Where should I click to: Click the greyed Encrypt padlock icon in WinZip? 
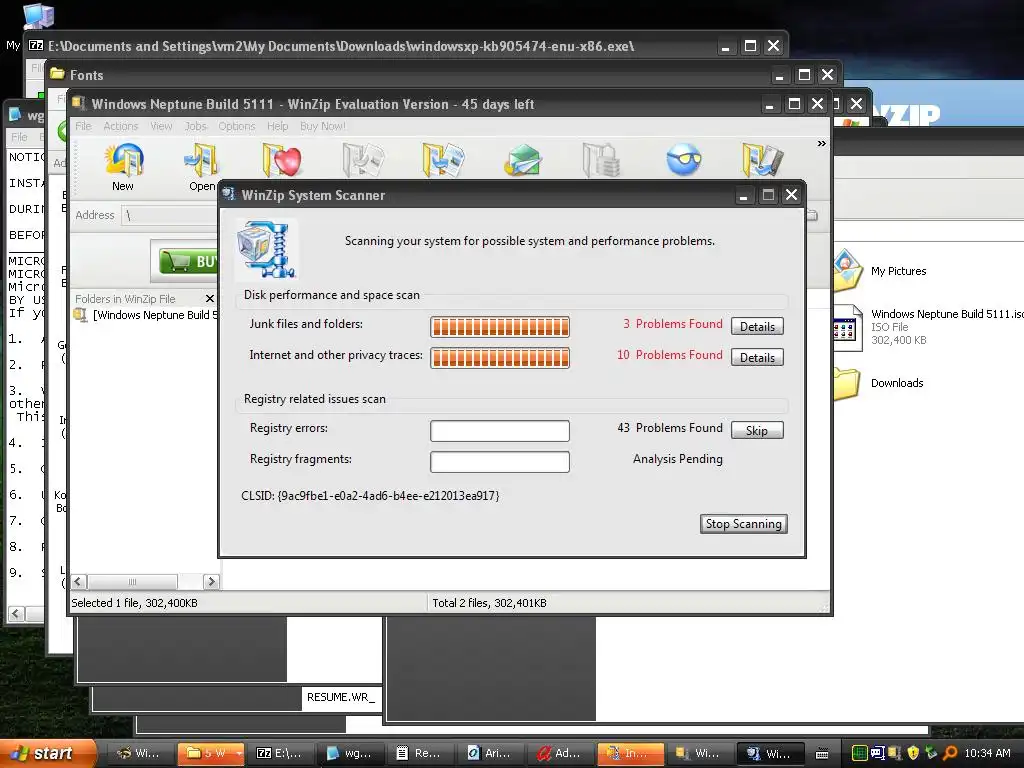coord(601,161)
